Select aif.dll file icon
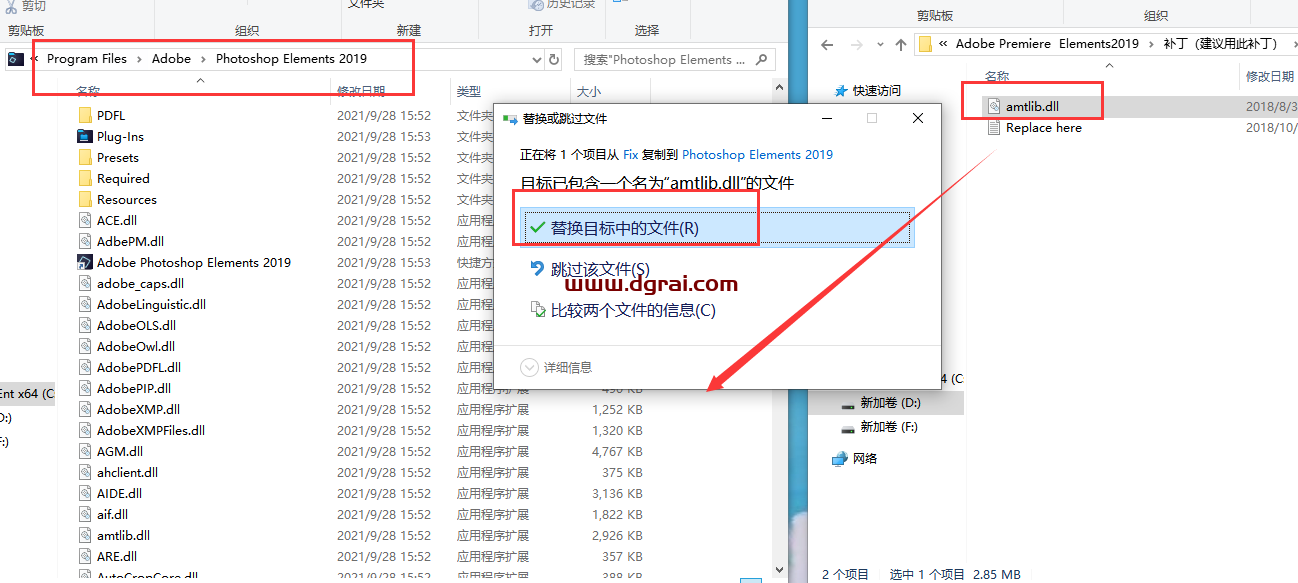Image resolution: width=1298 pixels, height=583 pixels. pyautogui.click(x=85, y=515)
